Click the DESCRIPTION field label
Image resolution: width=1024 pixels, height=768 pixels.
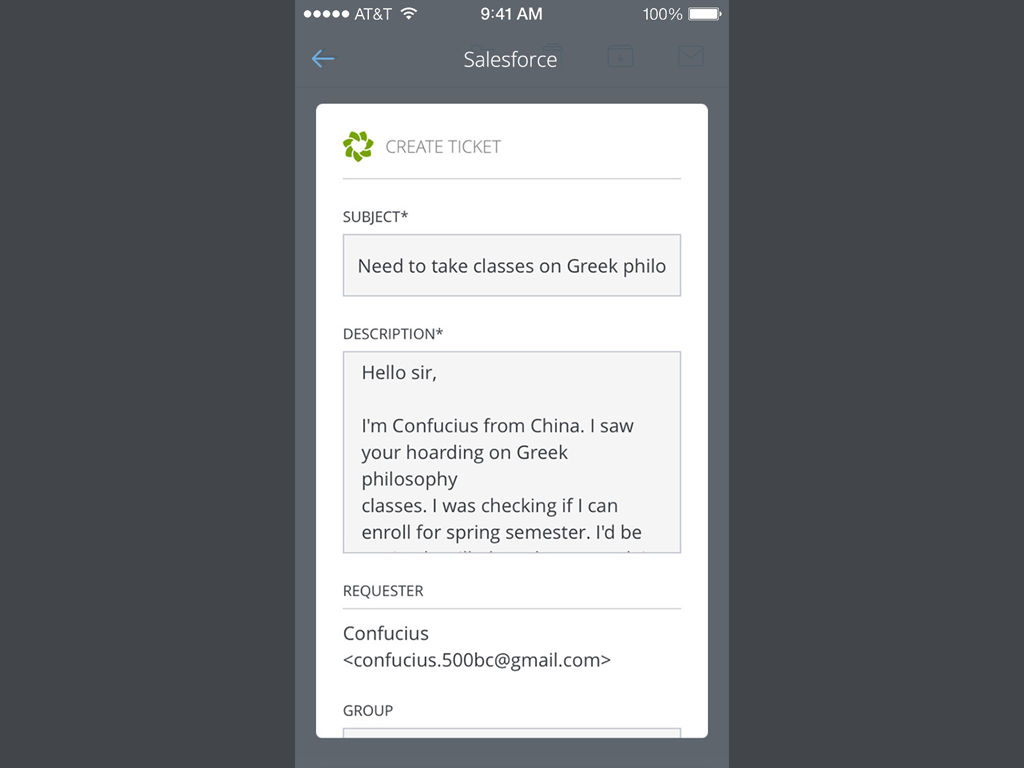(393, 334)
